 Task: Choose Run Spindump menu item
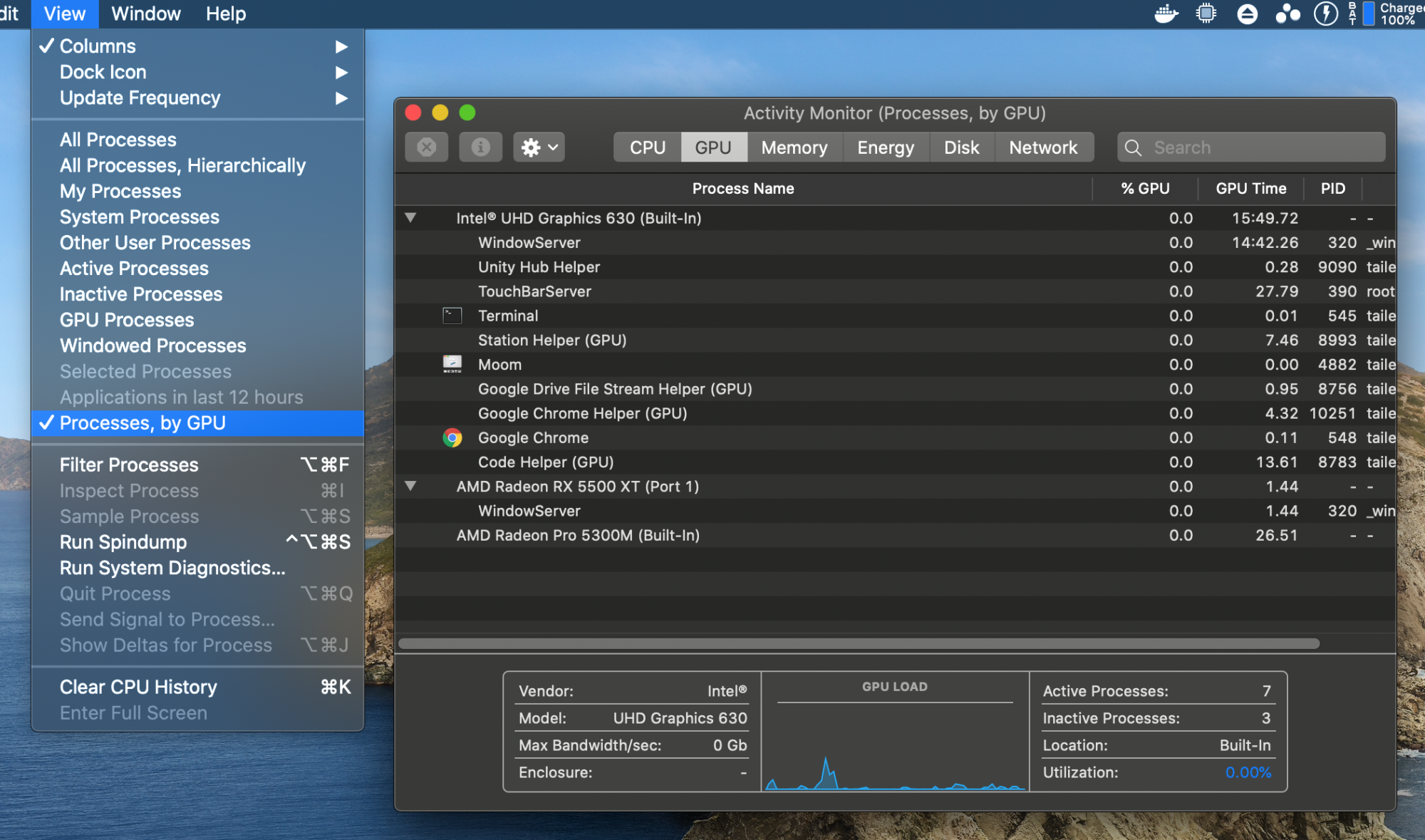point(197,541)
